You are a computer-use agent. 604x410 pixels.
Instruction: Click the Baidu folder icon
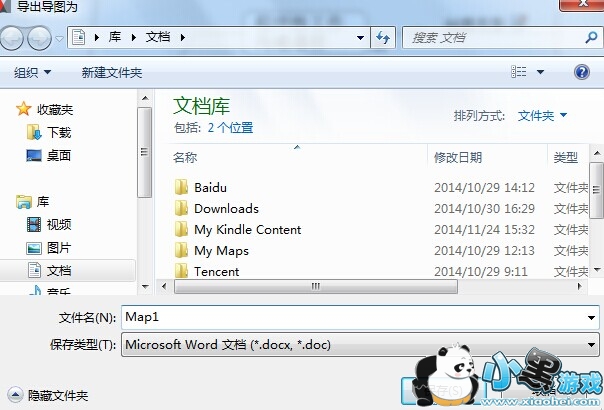tap(181, 187)
